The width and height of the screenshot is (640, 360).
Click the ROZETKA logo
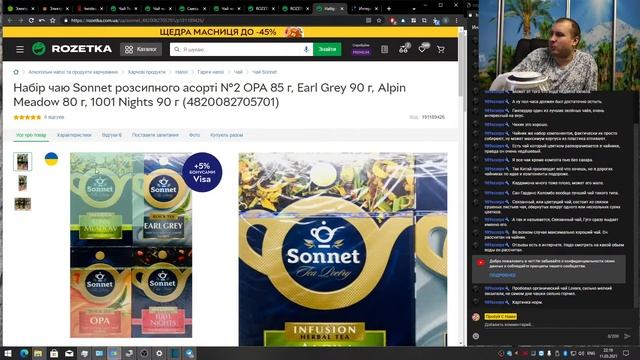tap(72, 49)
